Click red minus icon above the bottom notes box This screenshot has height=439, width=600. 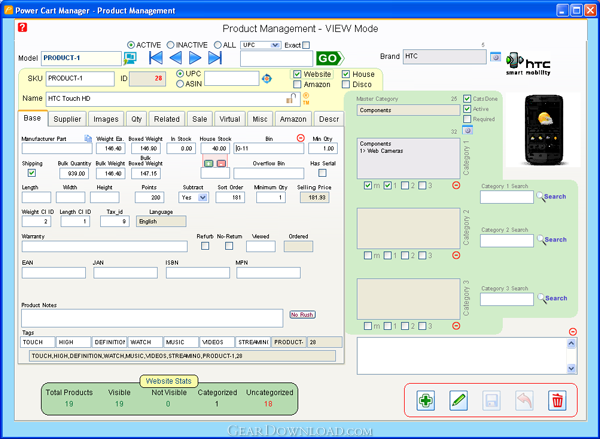[572, 331]
